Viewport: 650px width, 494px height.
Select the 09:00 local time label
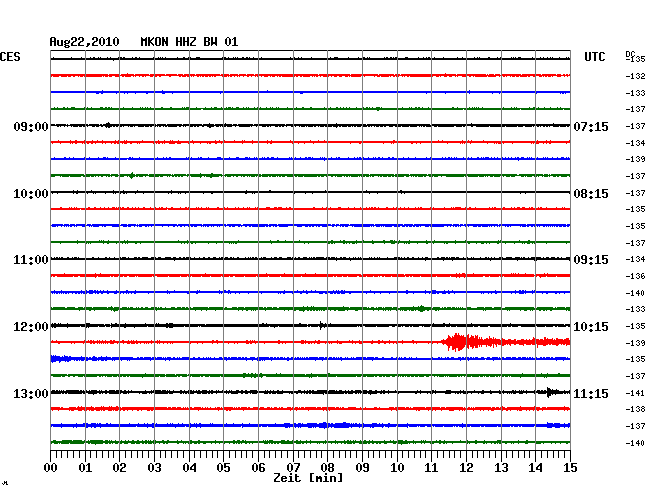pyautogui.click(x=31, y=126)
